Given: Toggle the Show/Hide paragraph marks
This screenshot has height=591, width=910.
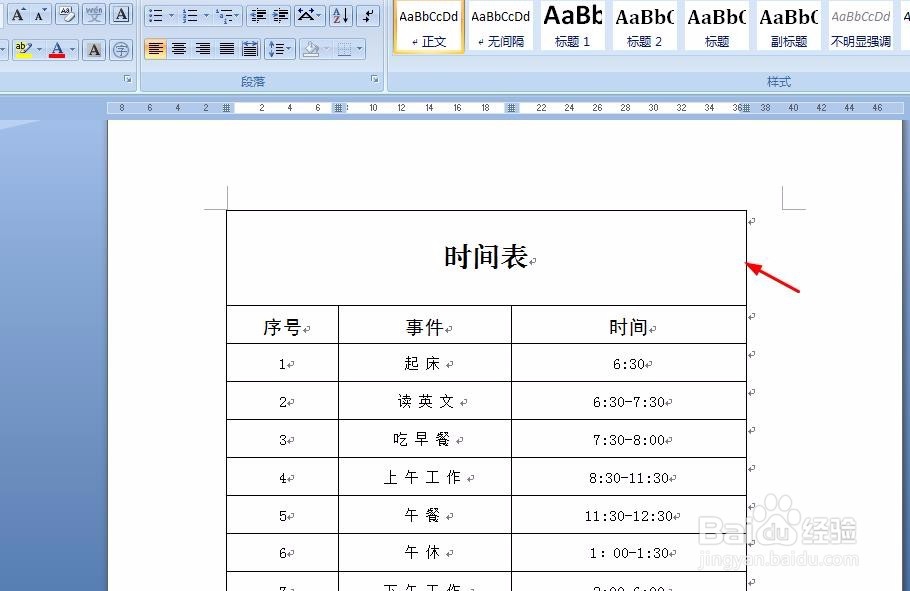Looking at the screenshot, I should click(x=369, y=15).
